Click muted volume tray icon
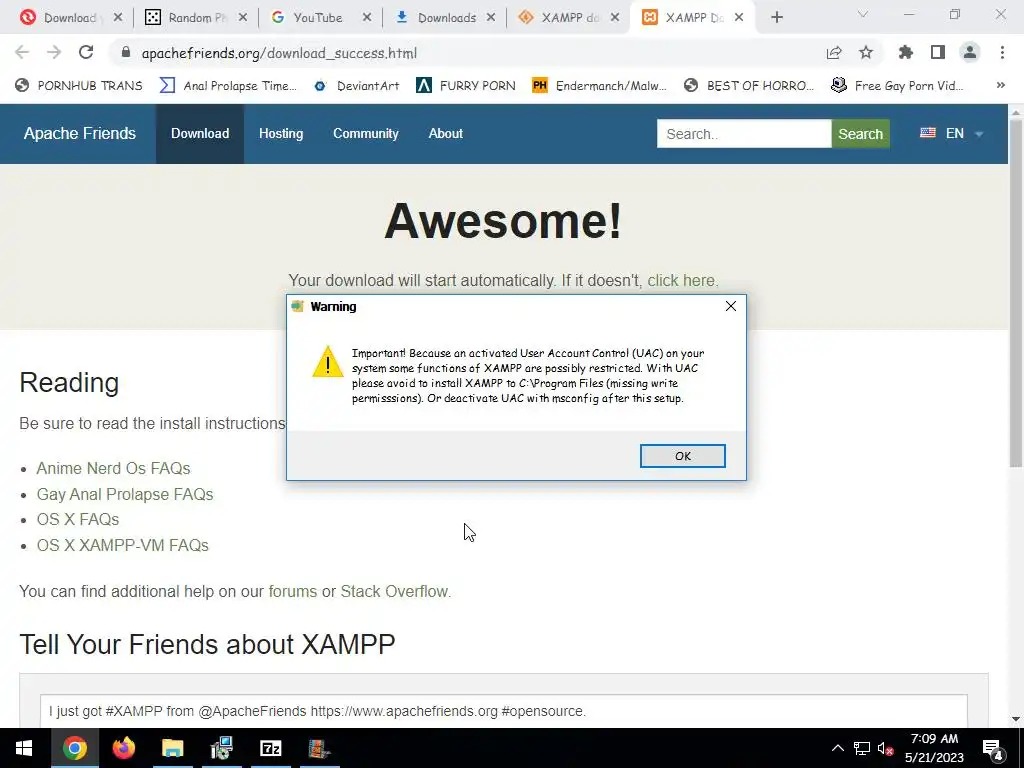1024x768 pixels. 886,748
